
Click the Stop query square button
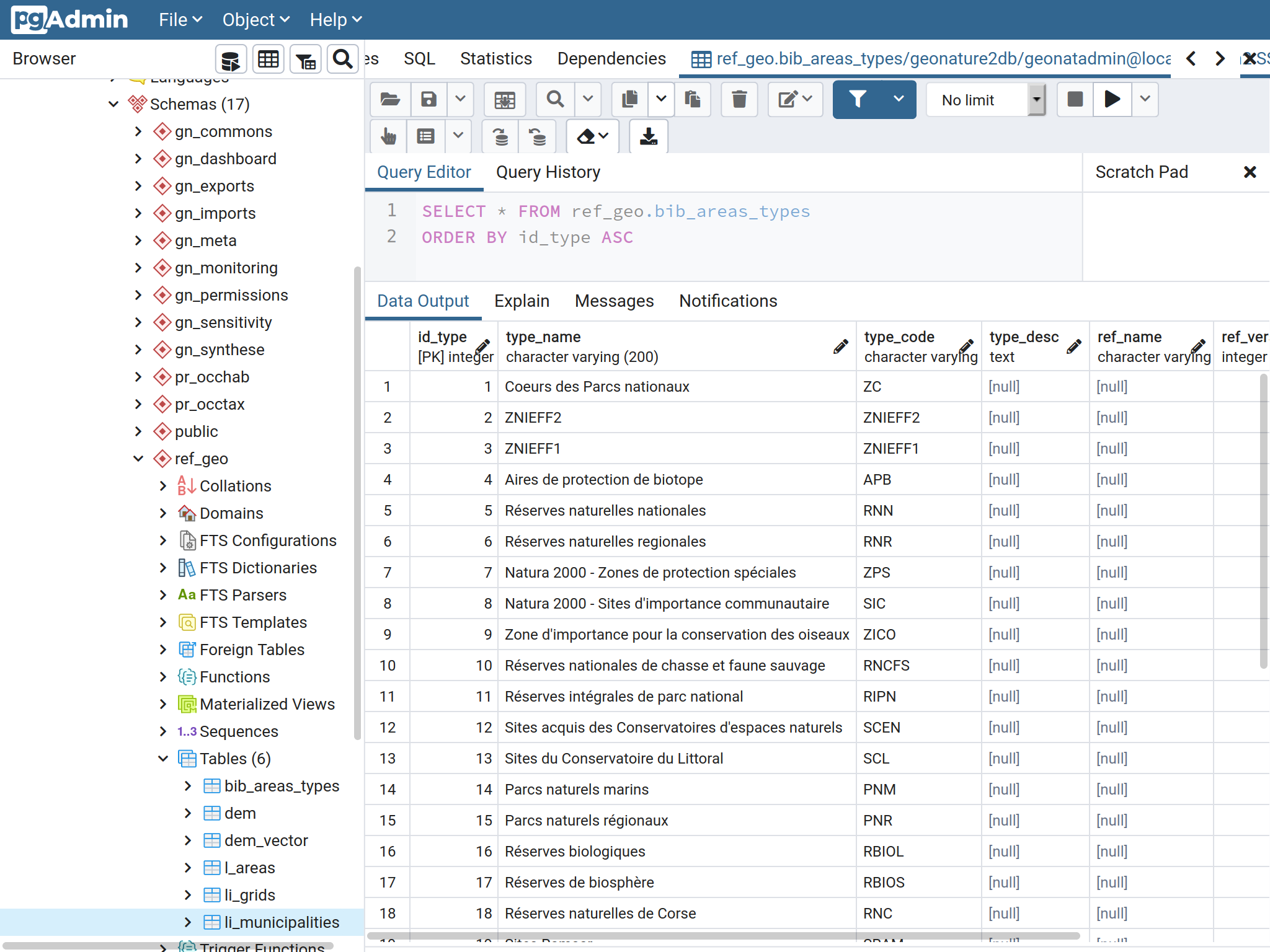point(1075,99)
